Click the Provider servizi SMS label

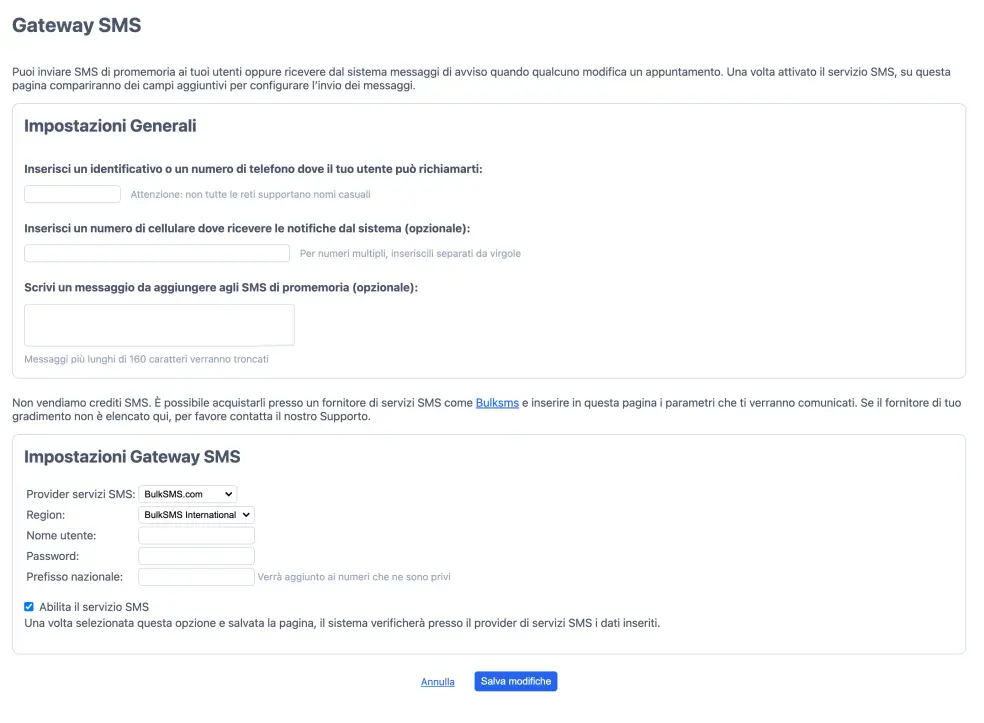(81, 494)
